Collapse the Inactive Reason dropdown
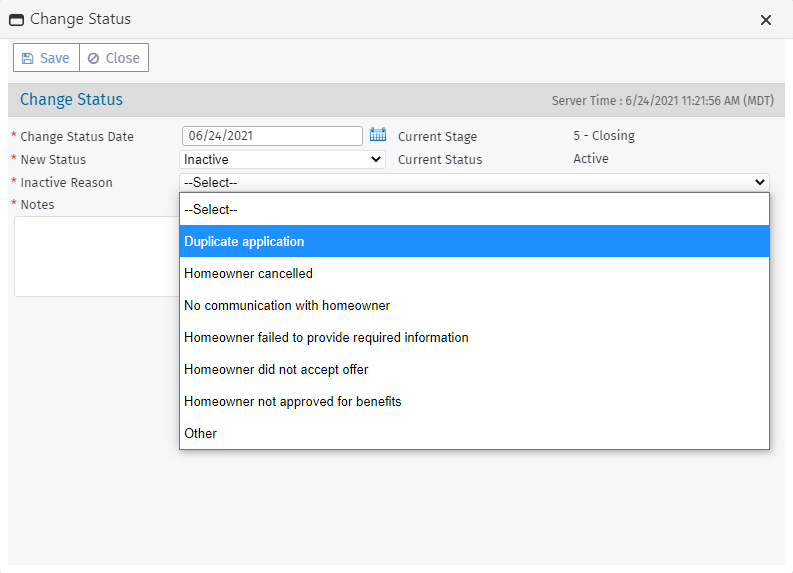 [x=474, y=182]
